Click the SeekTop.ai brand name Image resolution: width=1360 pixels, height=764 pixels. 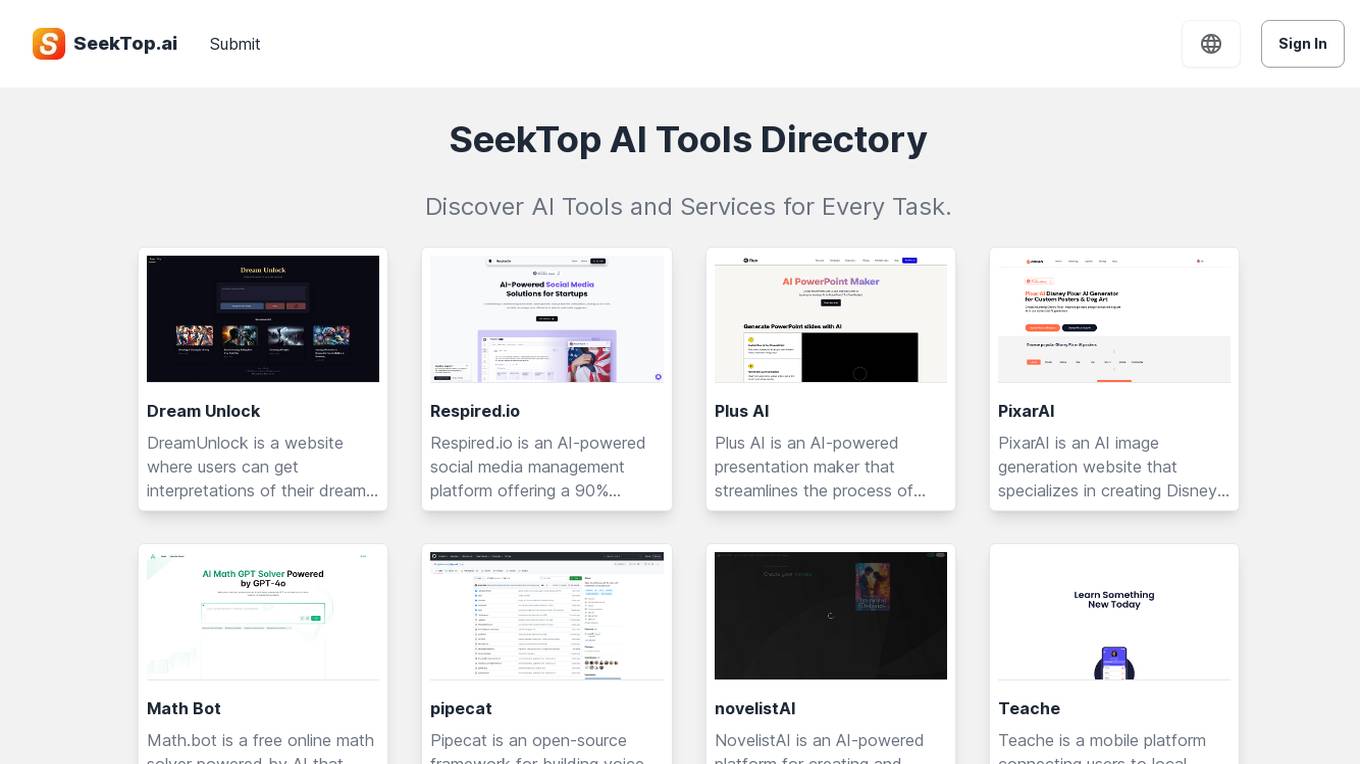[x=125, y=44]
